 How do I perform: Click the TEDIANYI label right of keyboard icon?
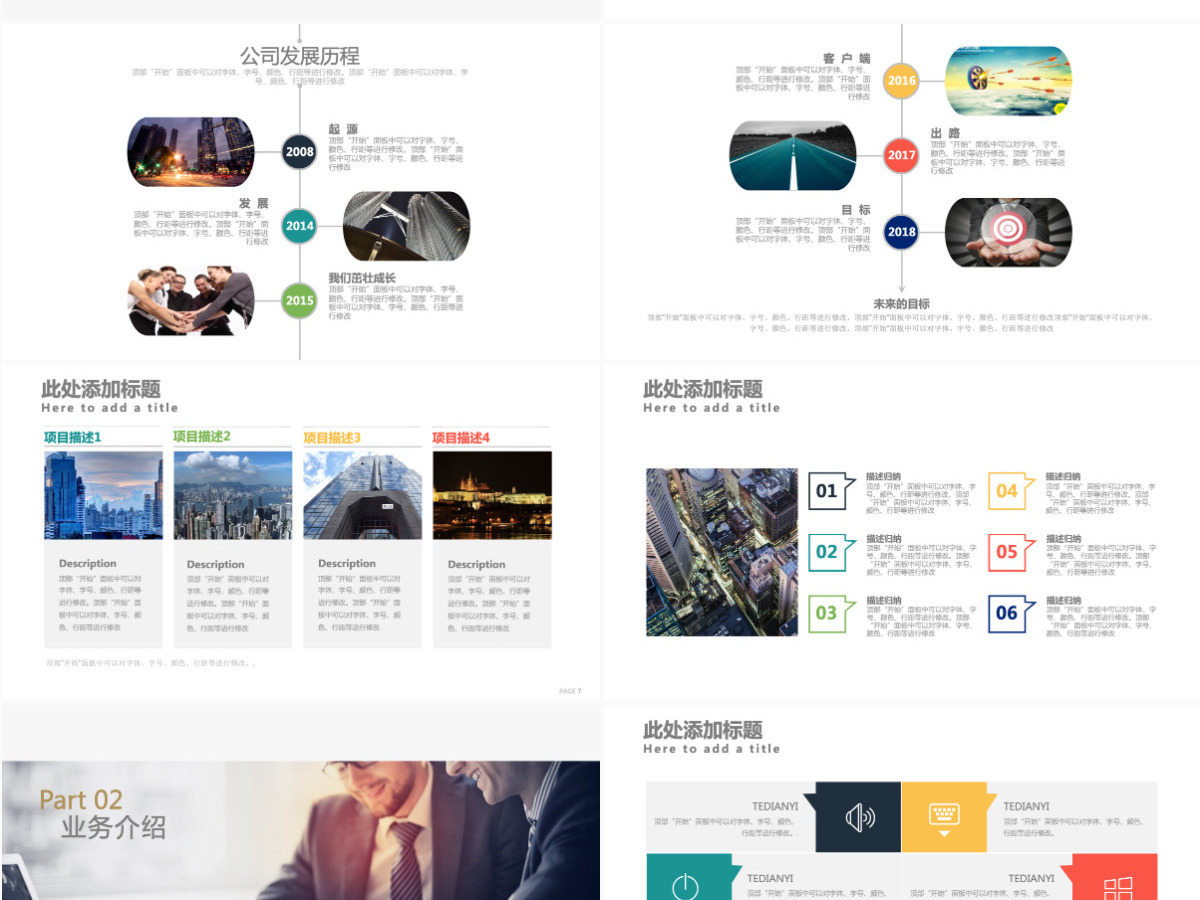pos(1027,806)
